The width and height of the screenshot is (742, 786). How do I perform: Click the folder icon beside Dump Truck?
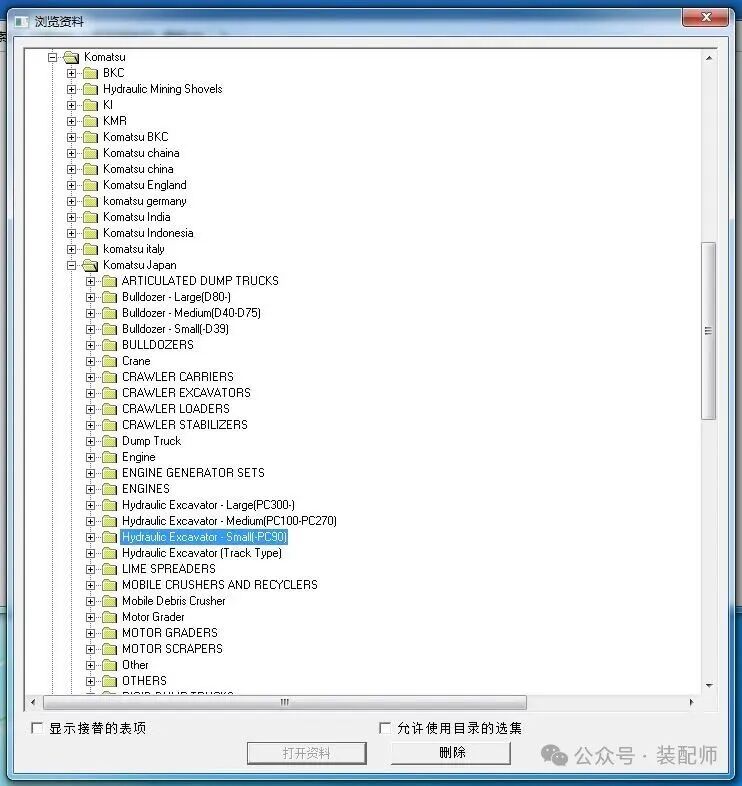[109, 441]
